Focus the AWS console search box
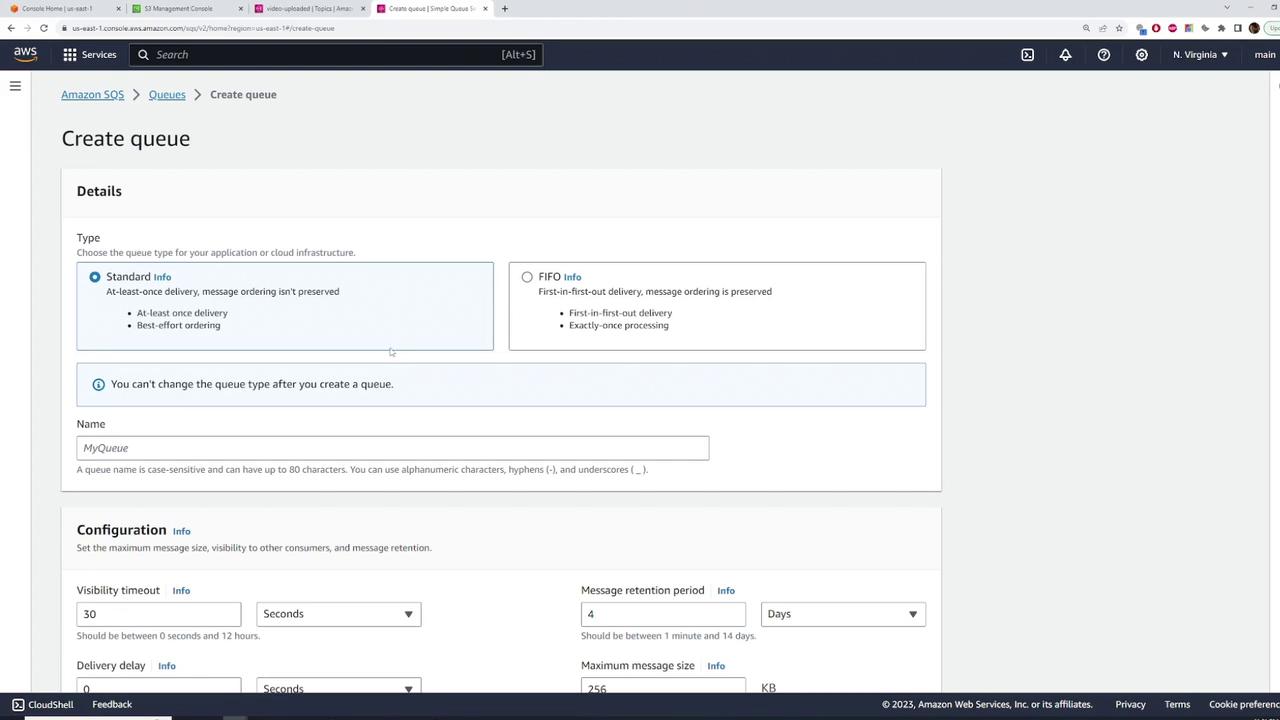 [336, 55]
